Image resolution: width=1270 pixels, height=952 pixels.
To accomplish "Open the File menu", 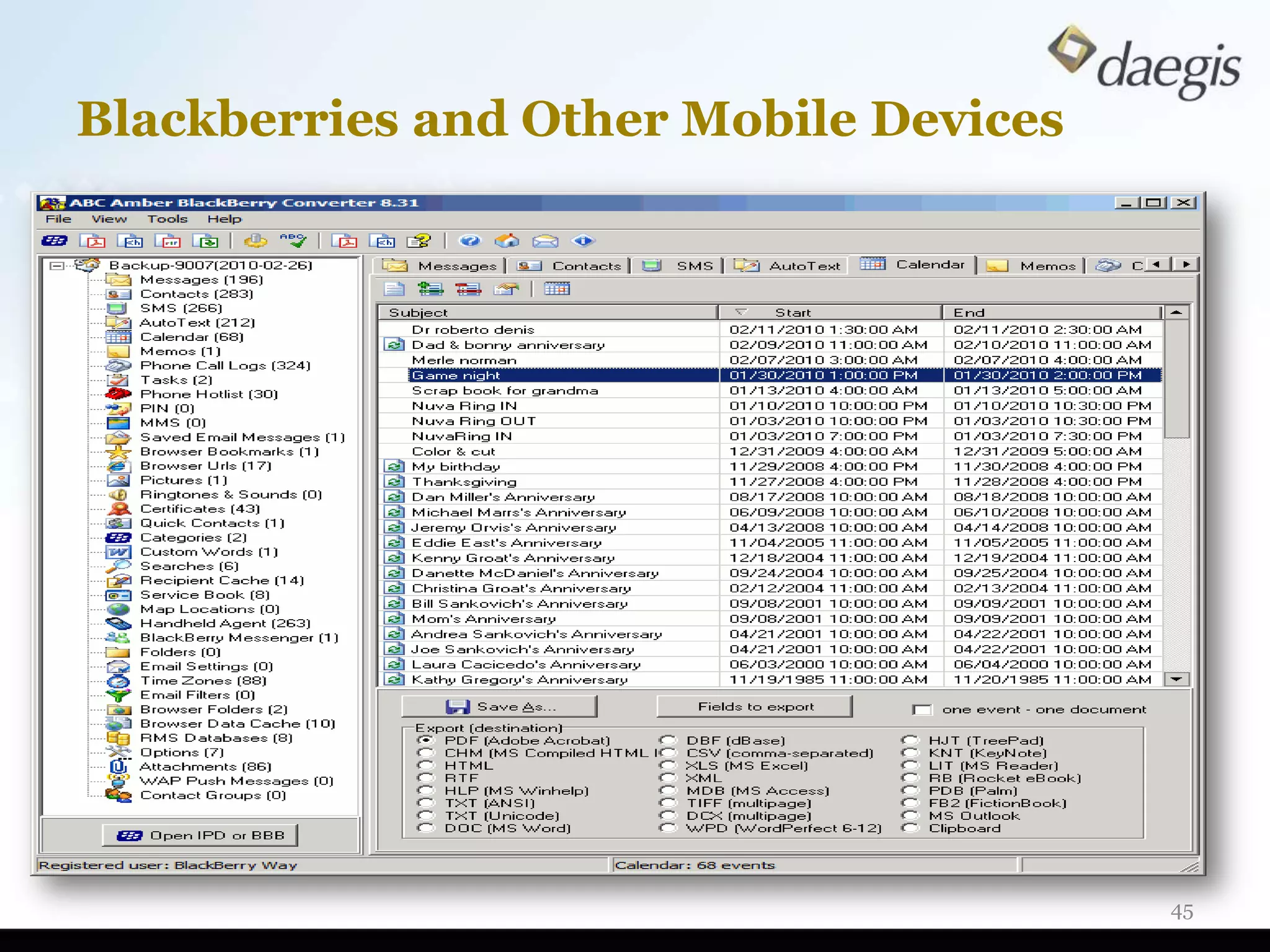I will [58, 219].
